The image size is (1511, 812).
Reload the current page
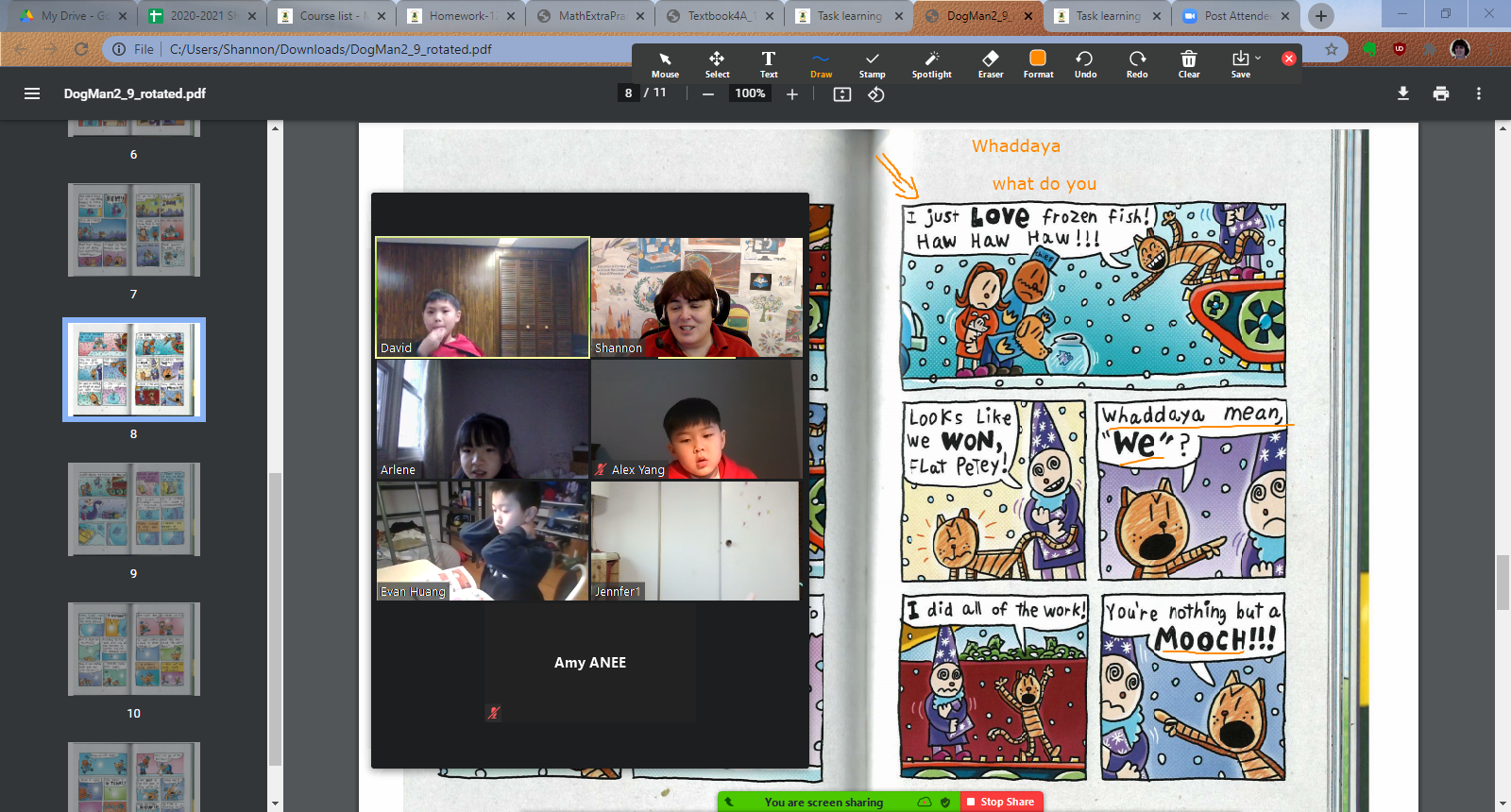point(81,49)
